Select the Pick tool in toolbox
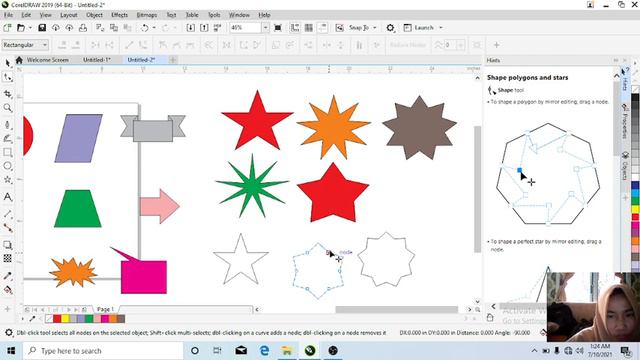 [x=8, y=63]
